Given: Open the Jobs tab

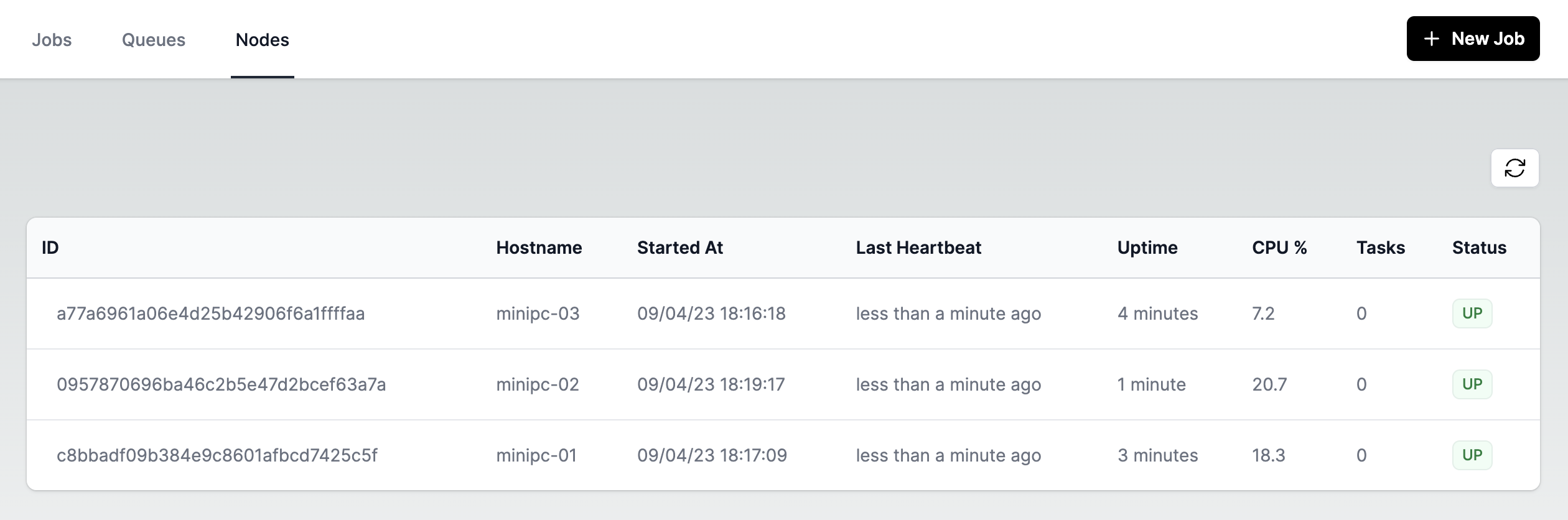Looking at the screenshot, I should [x=52, y=40].
